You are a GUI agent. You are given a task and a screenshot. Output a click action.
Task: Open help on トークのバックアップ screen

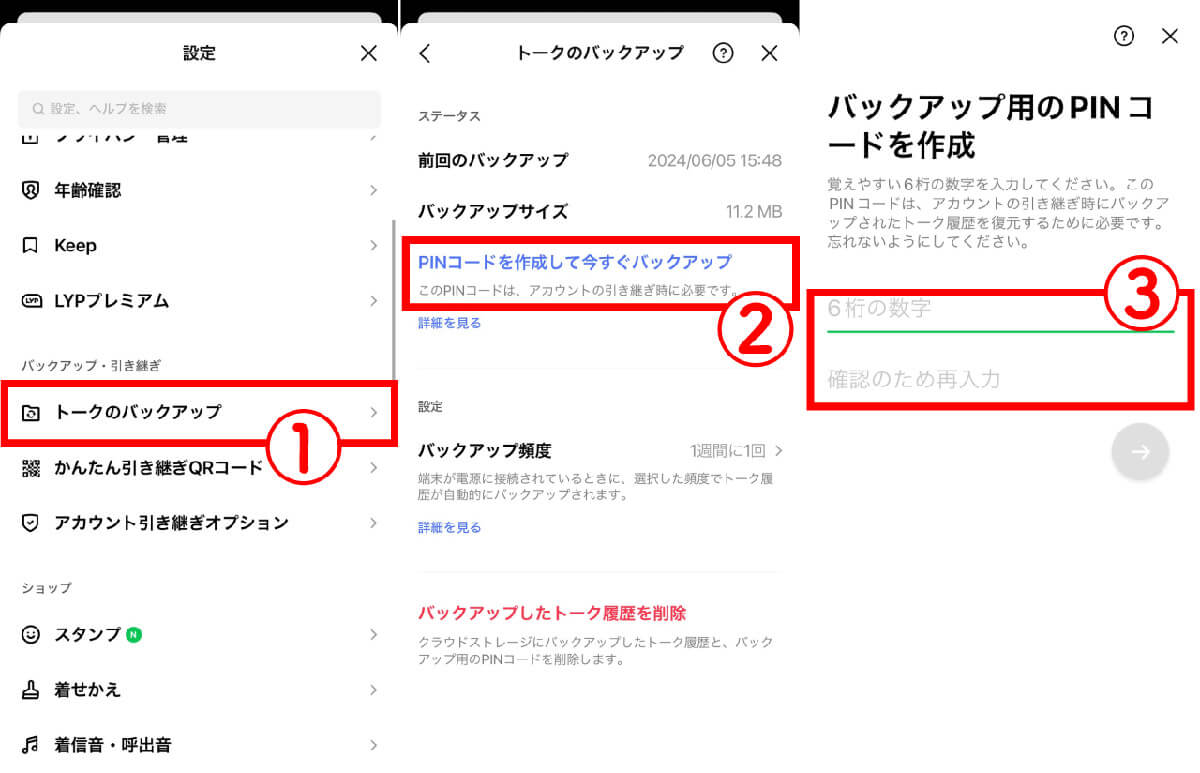pos(723,53)
